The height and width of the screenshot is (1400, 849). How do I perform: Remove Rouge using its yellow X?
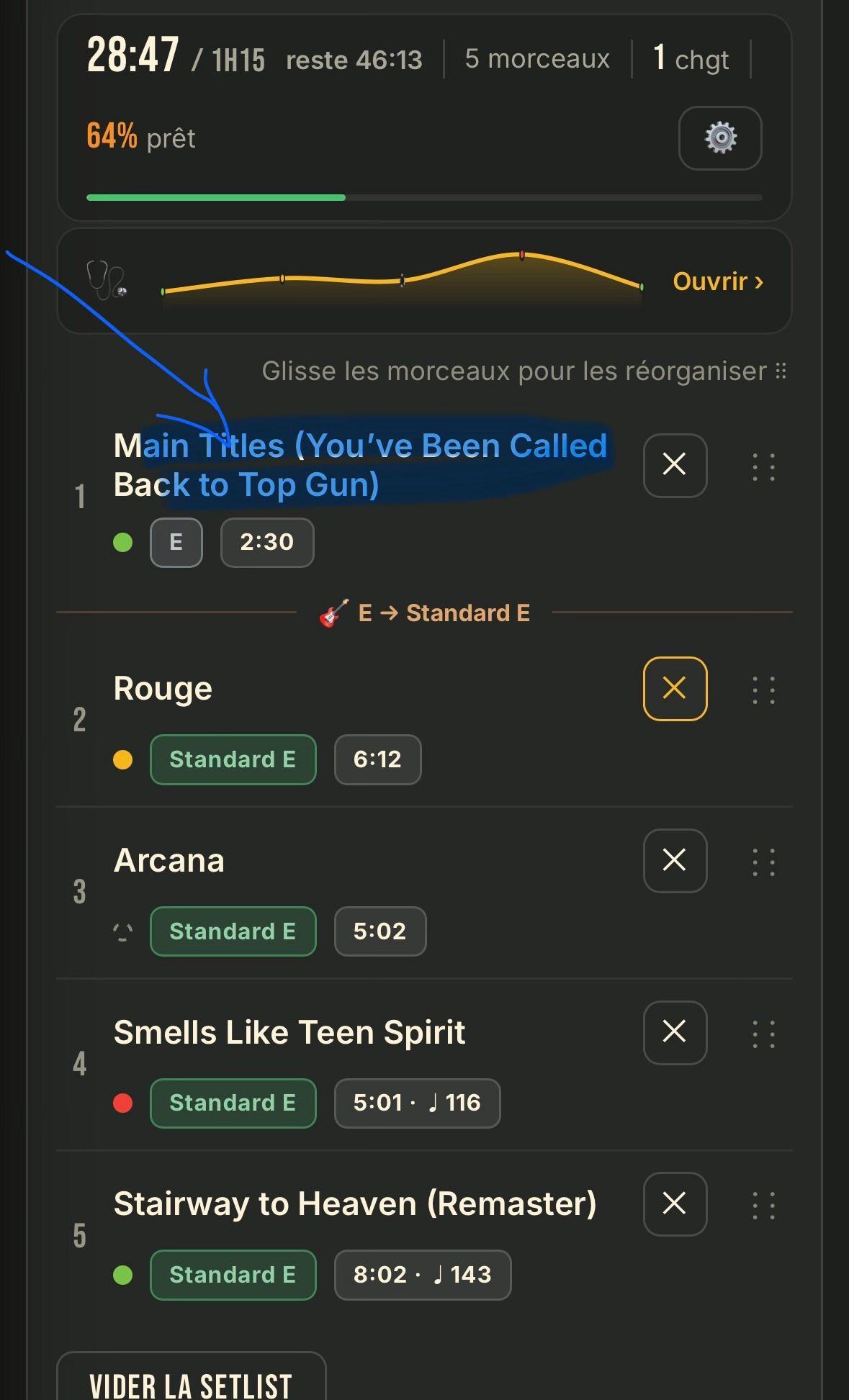point(675,688)
